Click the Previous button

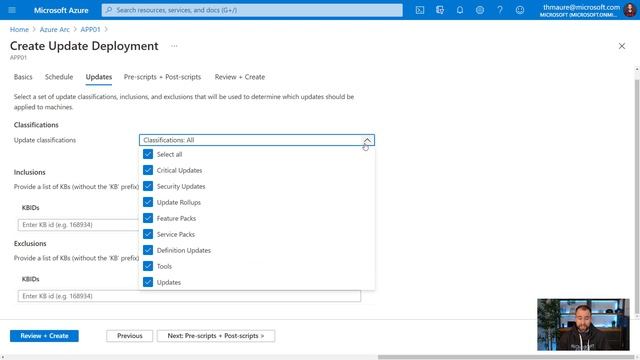[x=129, y=336]
